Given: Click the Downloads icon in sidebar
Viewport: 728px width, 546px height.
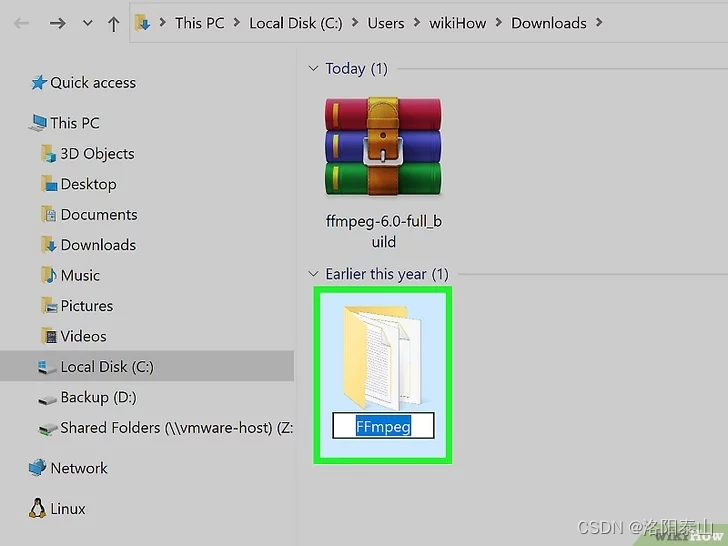Looking at the screenshot, I should [x=49, y=245].
